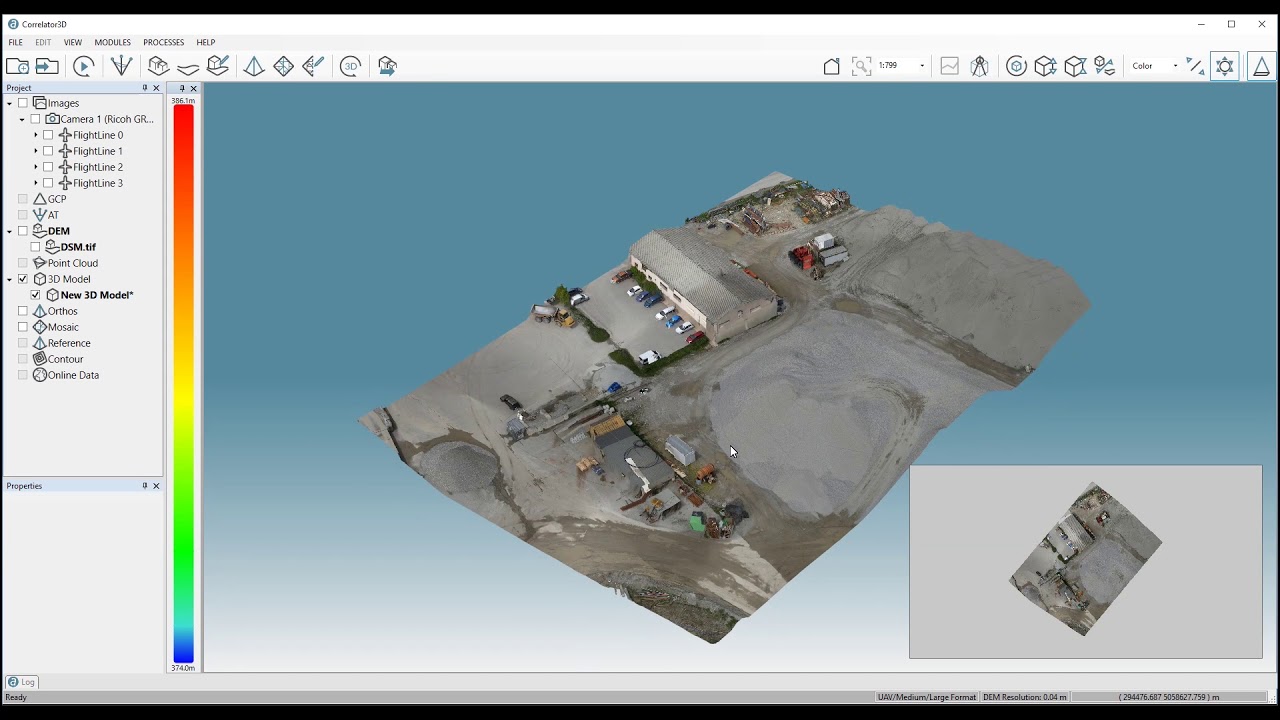
Task: Click the Full Extent view icon
Action: (x=831, y=66)
